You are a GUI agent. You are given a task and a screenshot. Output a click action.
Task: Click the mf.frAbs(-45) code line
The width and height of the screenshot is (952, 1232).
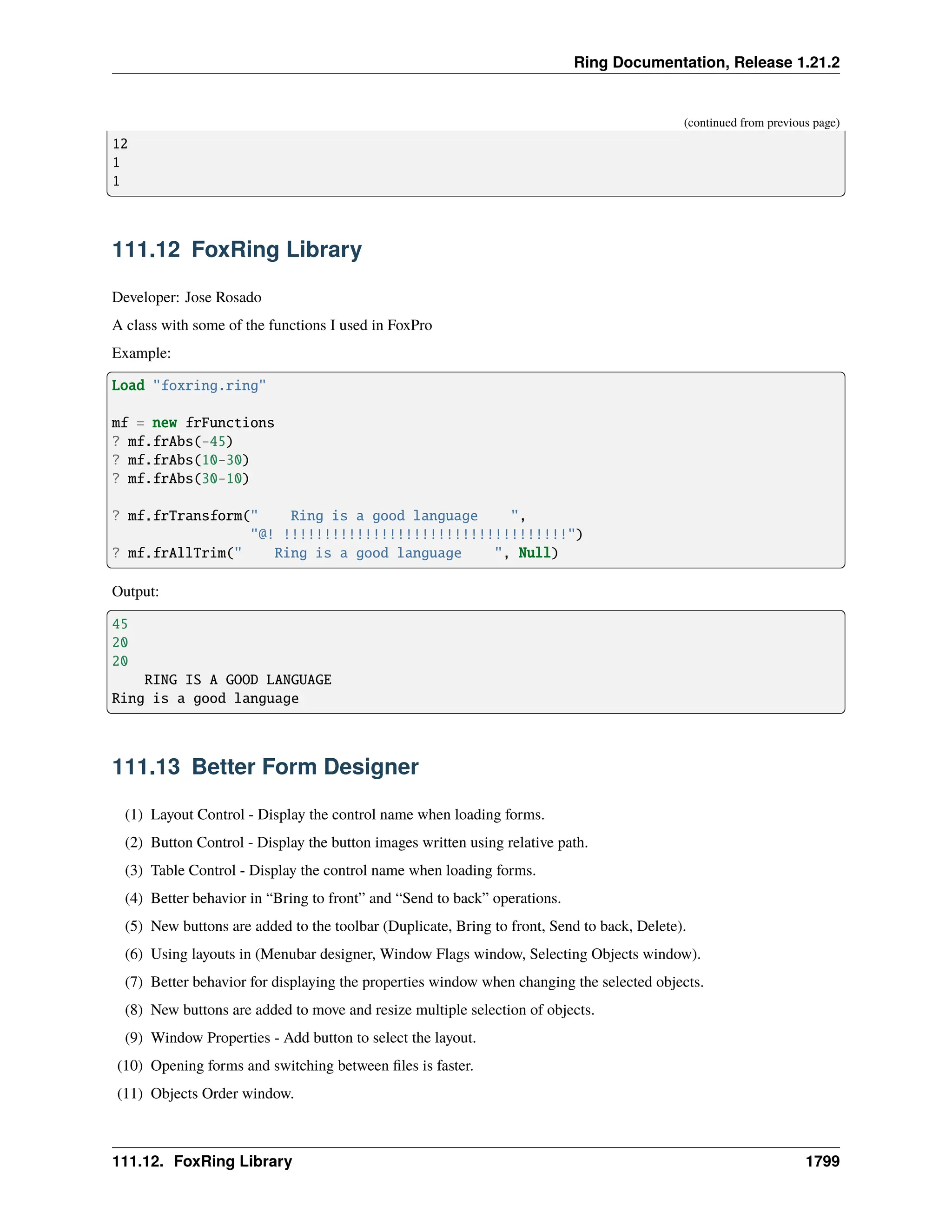(172, 441)
